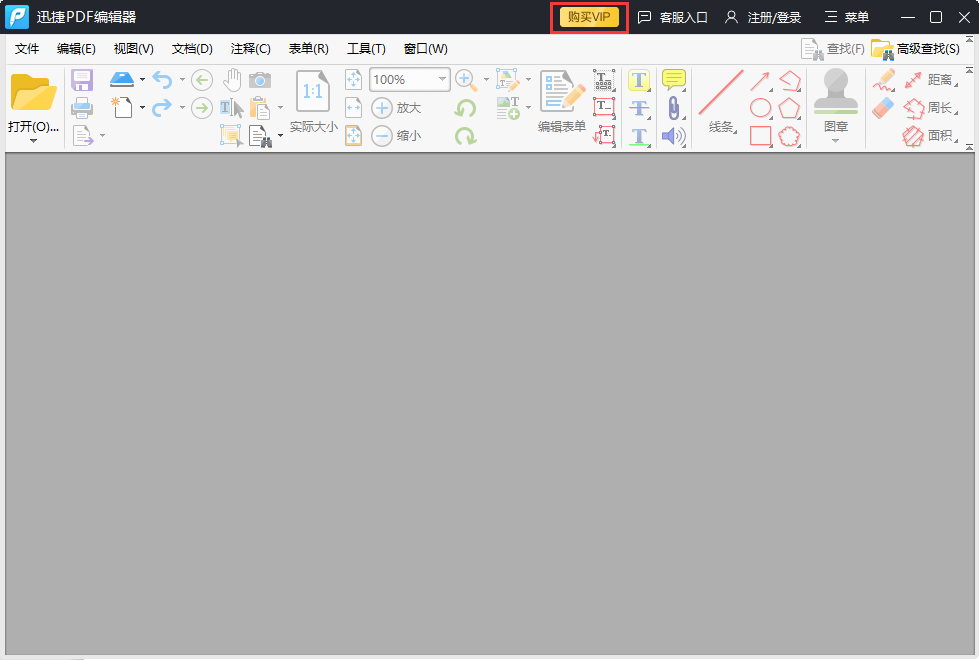Image resolution: width=980 pixels, height=660 pixels.
Task: Click the 购买VIP button
Action: pyautogui.click(x=589, y=17)
